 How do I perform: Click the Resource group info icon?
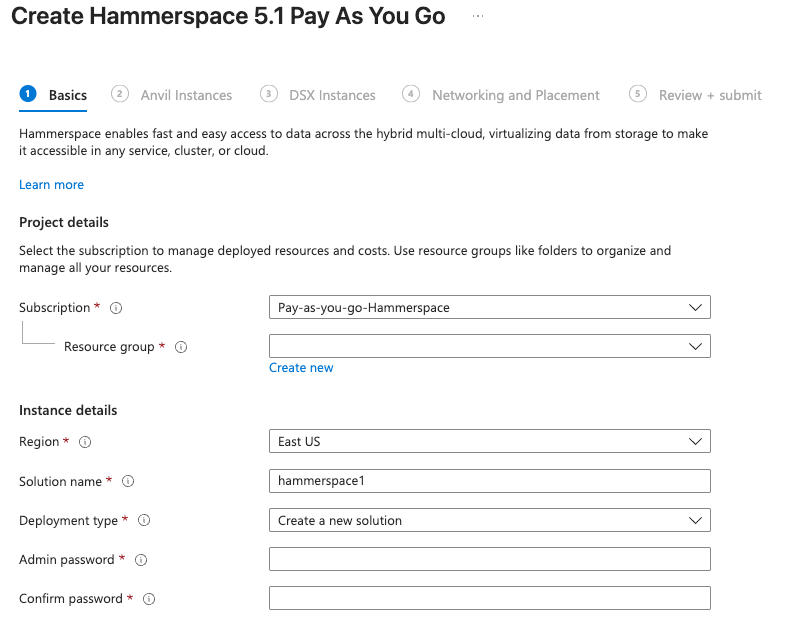tap(181, 347)
